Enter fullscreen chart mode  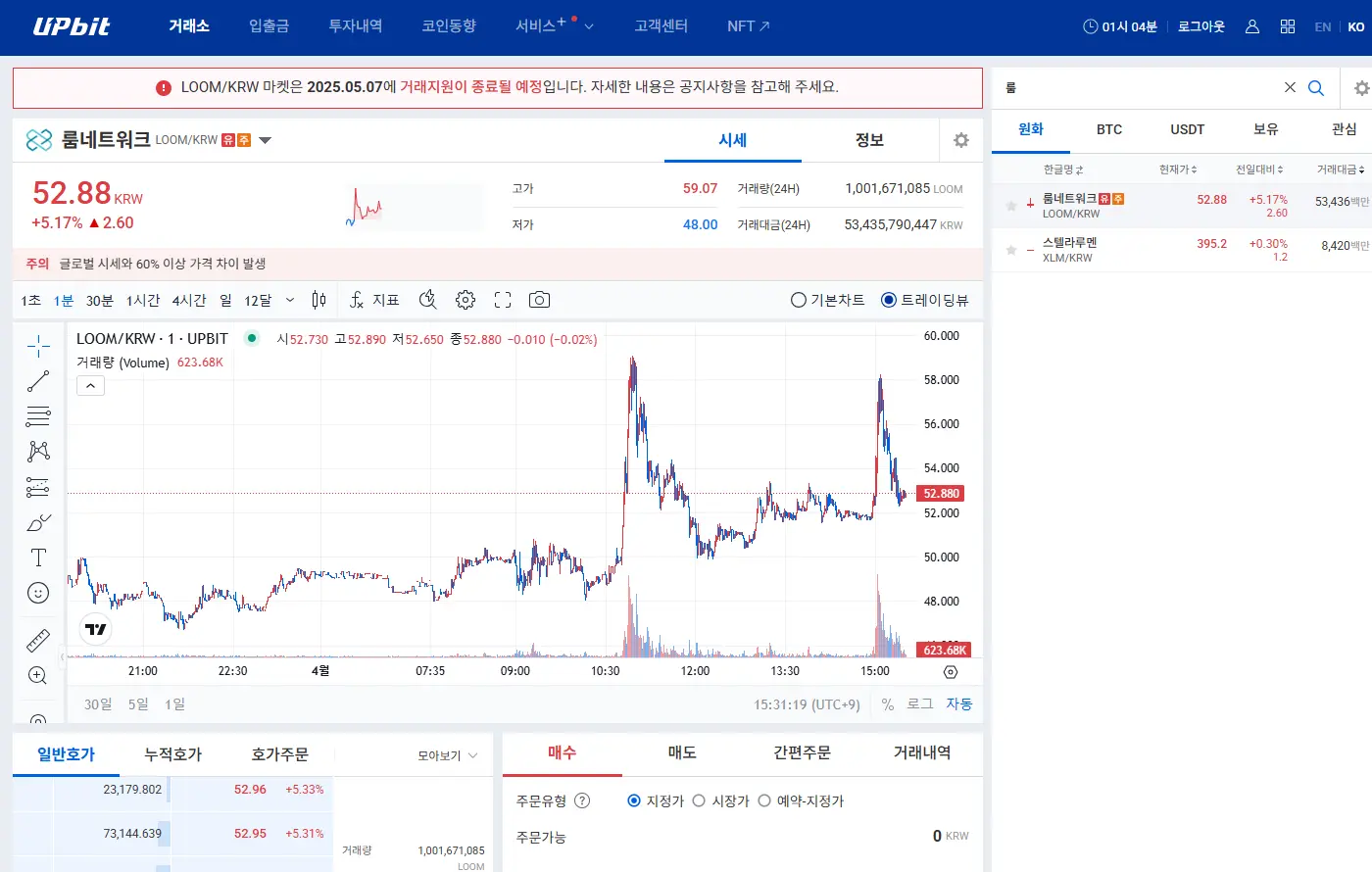point(503,300)
